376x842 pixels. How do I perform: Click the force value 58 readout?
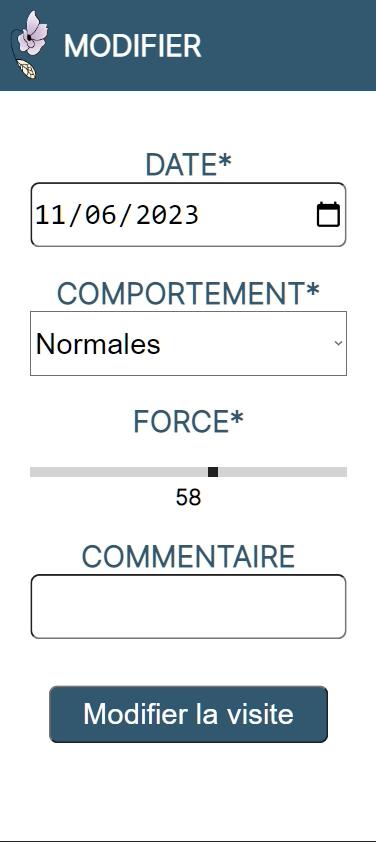[x=189, y=498]
